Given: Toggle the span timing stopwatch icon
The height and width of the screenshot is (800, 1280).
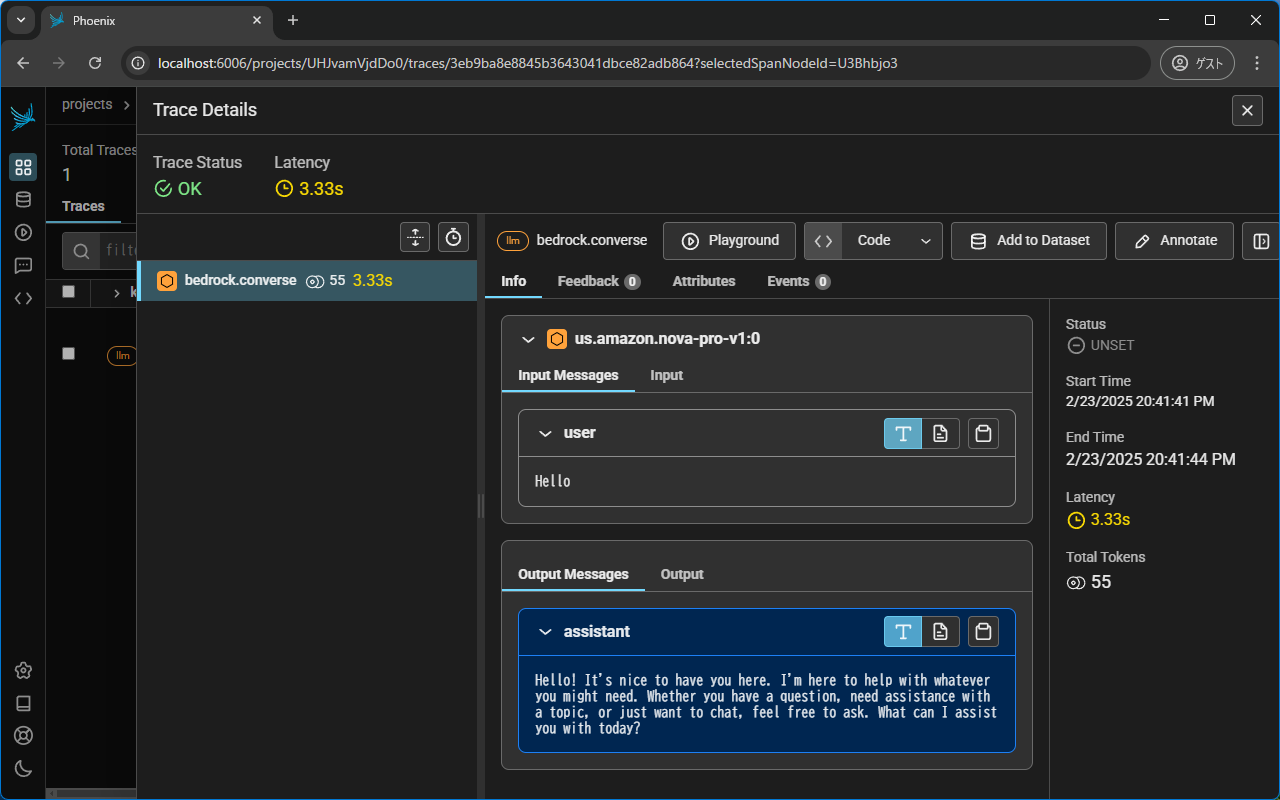Looking at the screenshot, I should click(453, 237).
